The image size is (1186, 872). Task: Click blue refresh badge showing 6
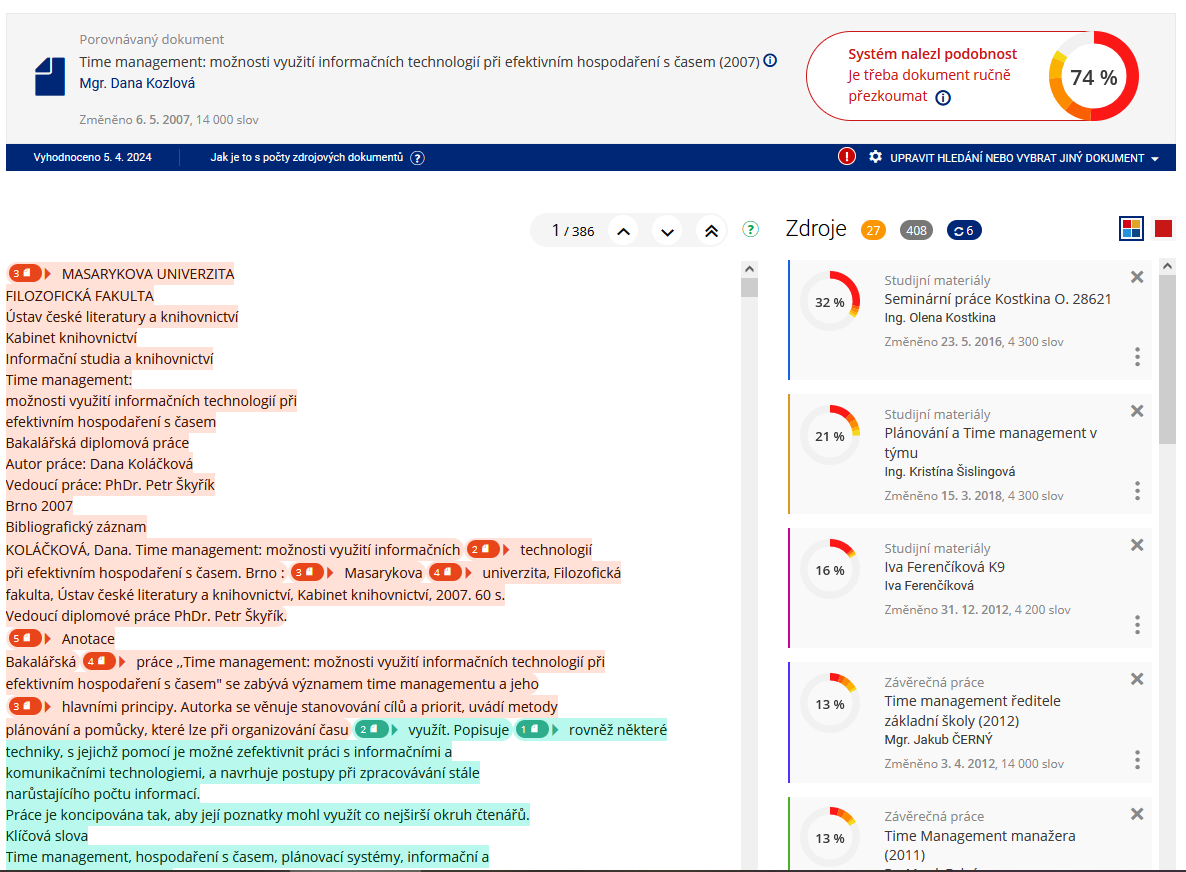click(x=964, y=231)
